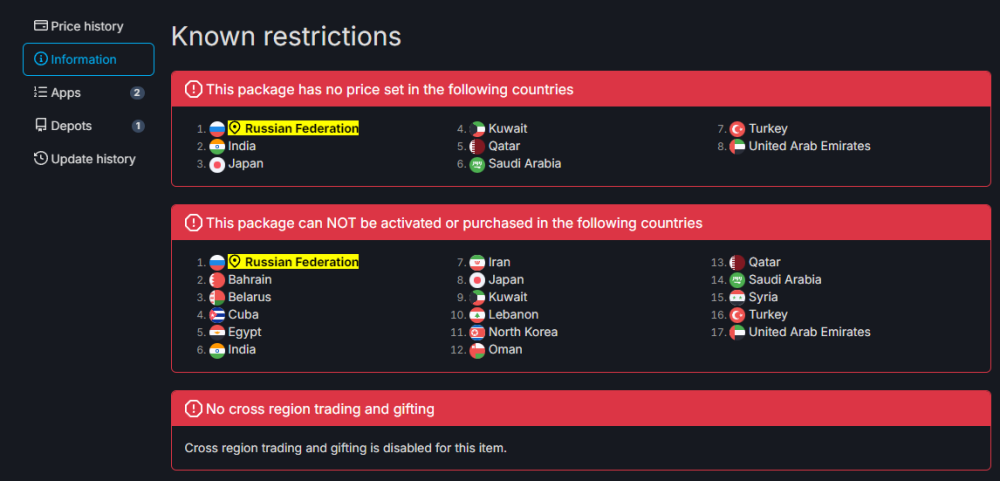The image size is (1000, 481).
Task: Click the Russian flag icon in no-price list
Action: click(x=217, y=129)
